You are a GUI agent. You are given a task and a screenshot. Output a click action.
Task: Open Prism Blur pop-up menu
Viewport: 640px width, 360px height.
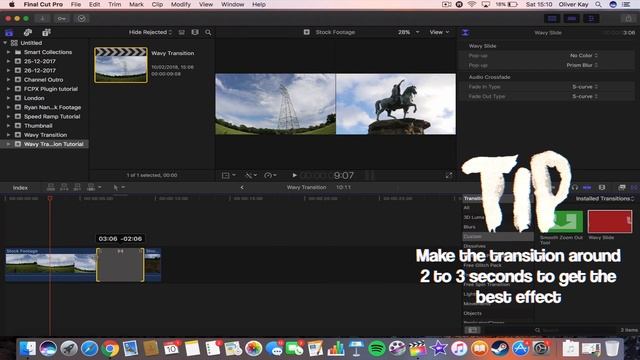(582, 65)
